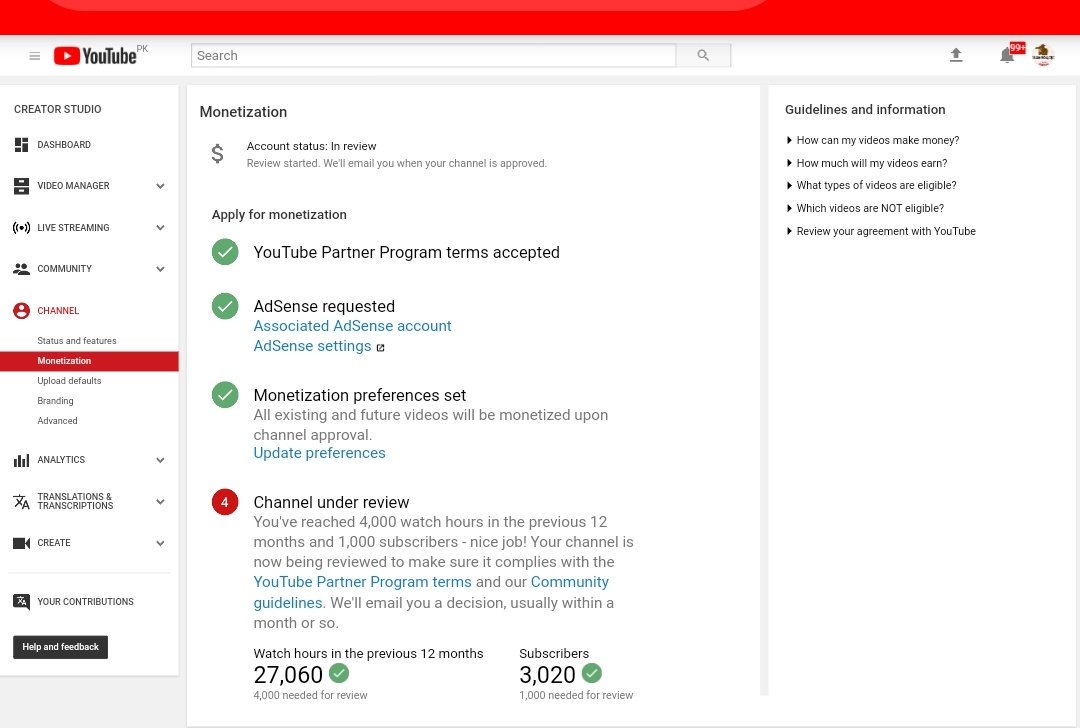Open Branding settings
The image size is (1080, 728).
55,401
